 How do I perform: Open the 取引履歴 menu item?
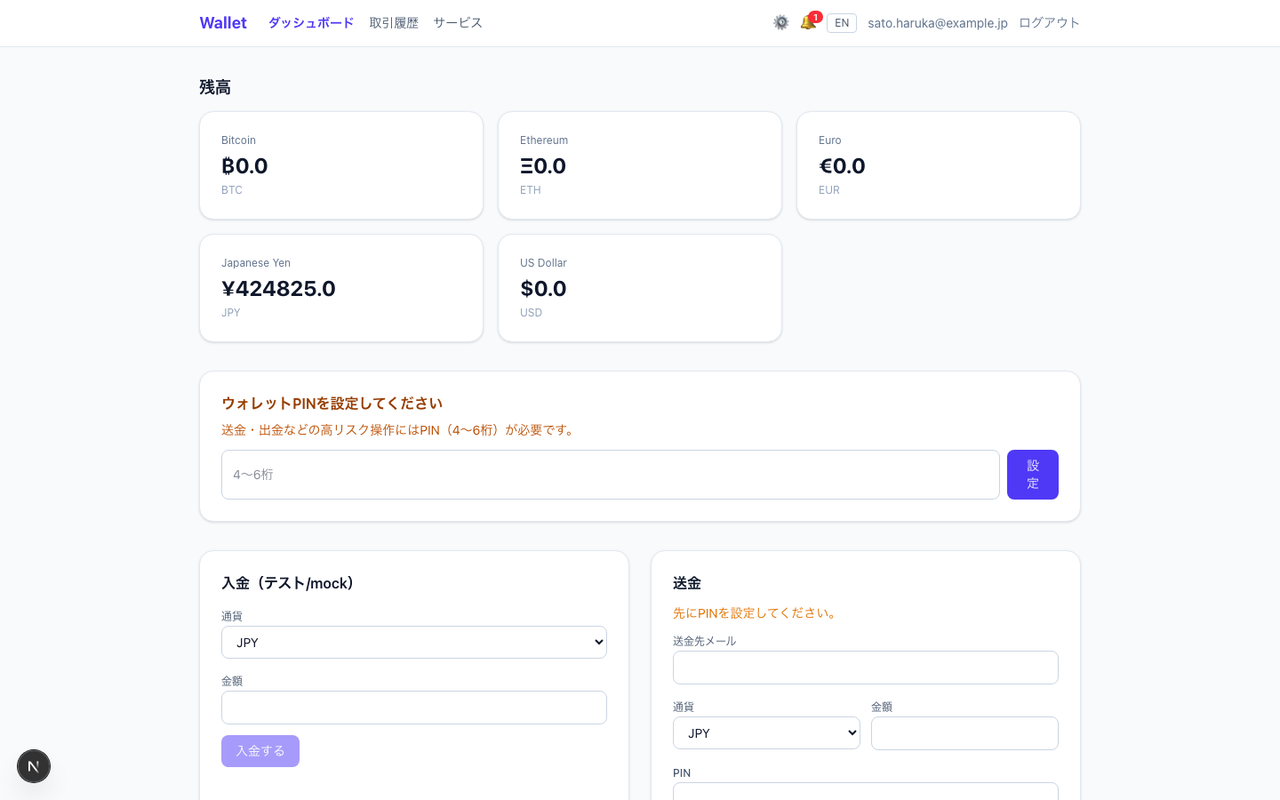click(x=394, y=22)
